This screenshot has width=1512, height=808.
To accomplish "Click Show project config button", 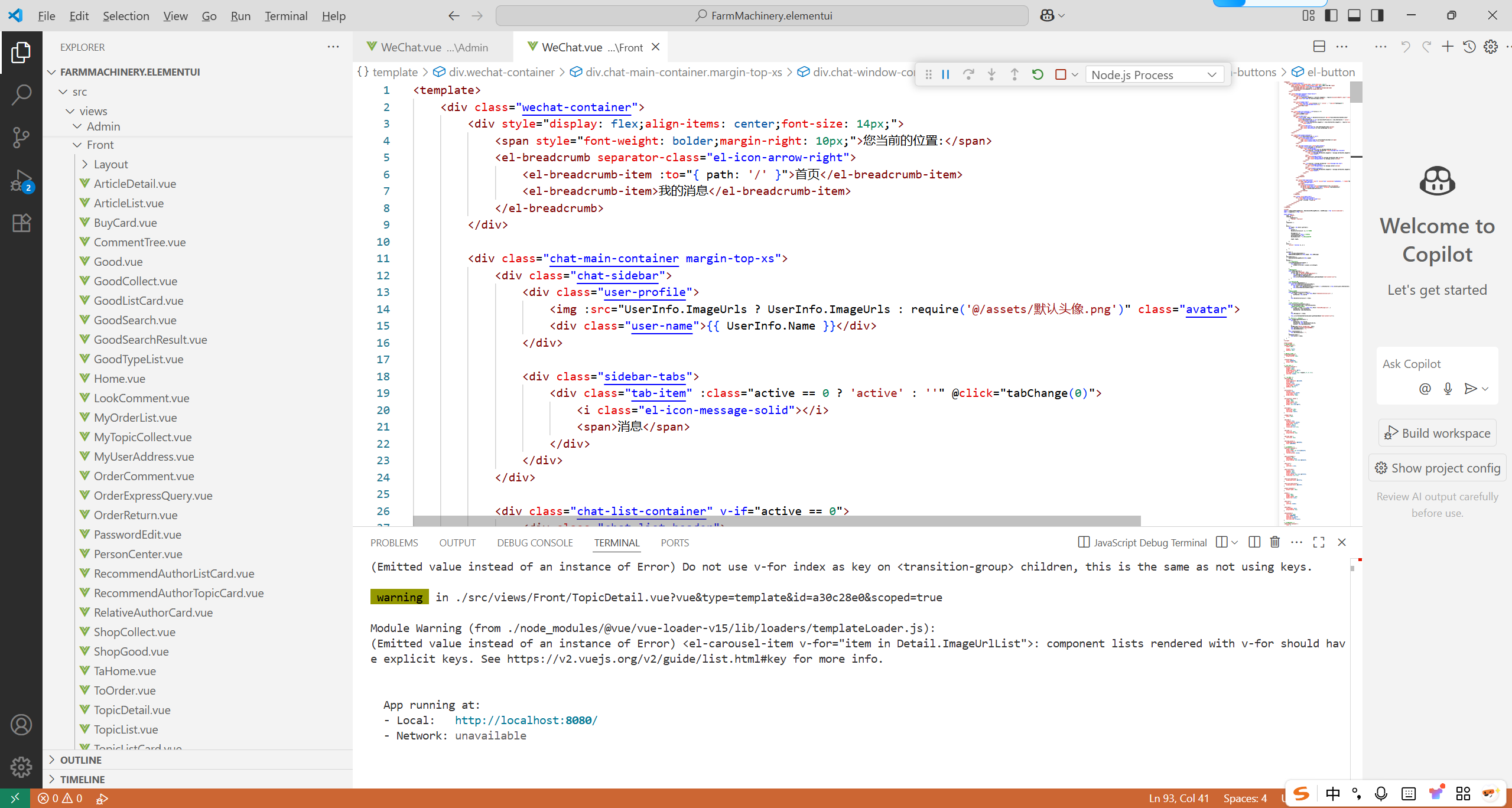I will click(x=1437, y=468).
